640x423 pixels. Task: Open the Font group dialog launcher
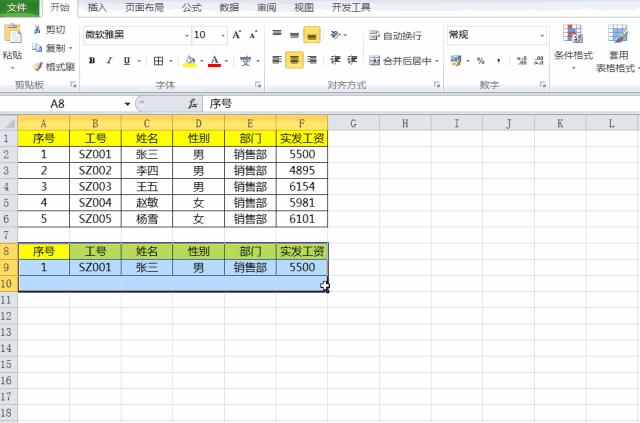coord(258,85)
